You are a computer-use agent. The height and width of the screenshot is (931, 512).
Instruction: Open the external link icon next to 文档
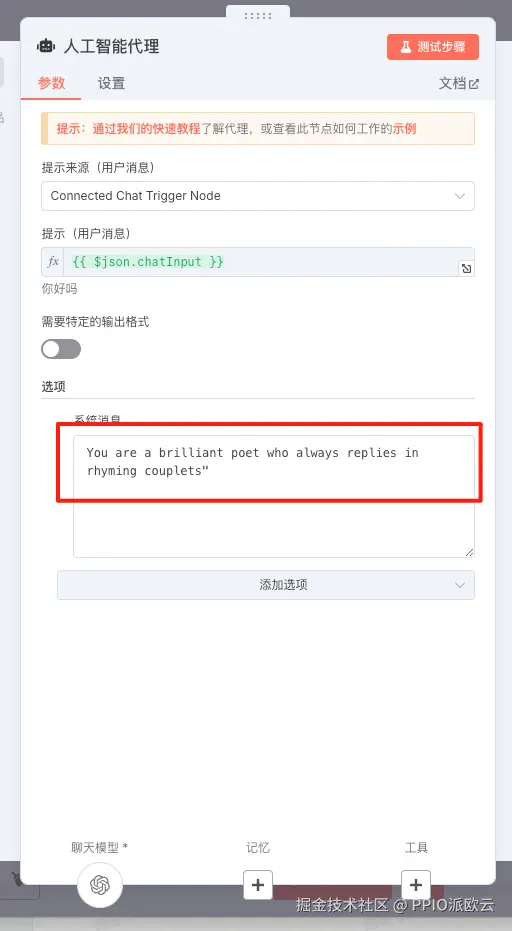[x=474, y=84]
